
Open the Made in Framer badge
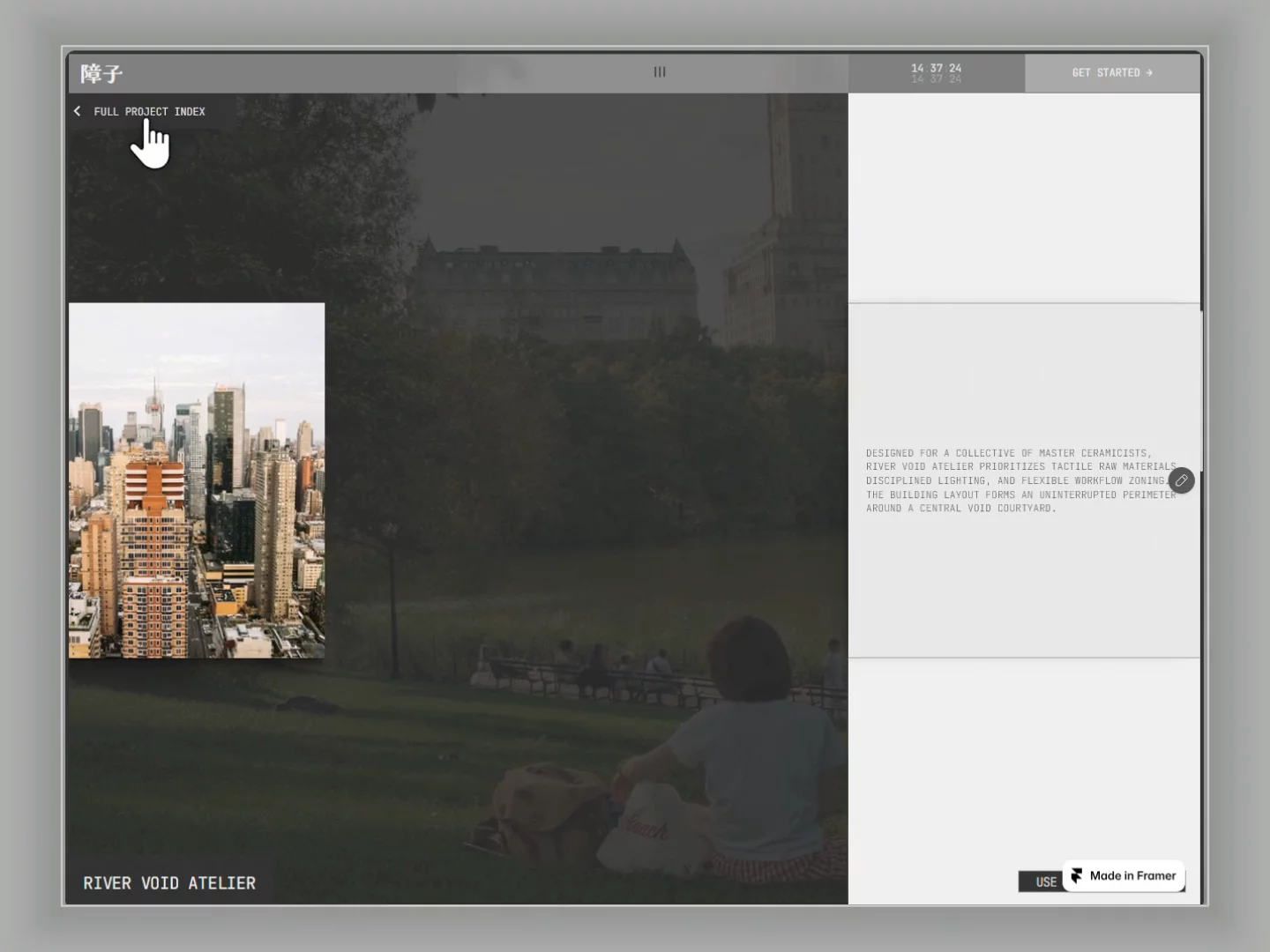click(1124, 875)
